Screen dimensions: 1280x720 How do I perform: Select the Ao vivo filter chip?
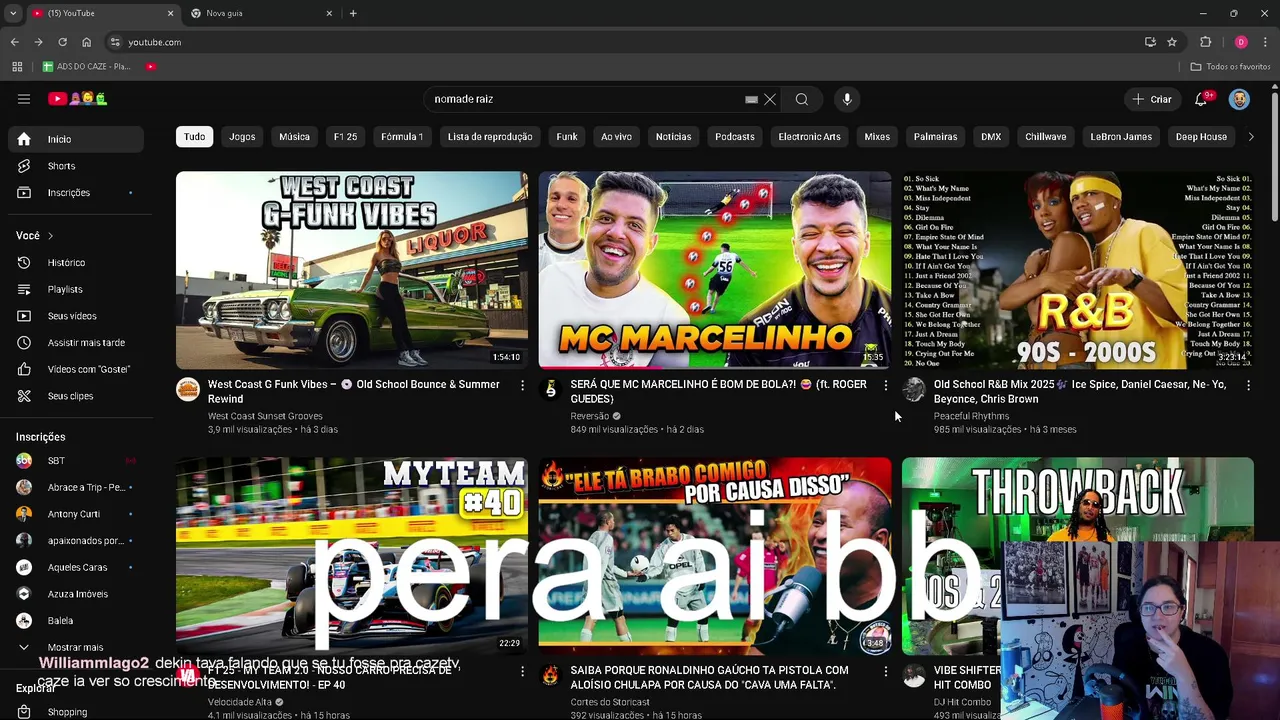pyautogui.click(x=616, y=137)
